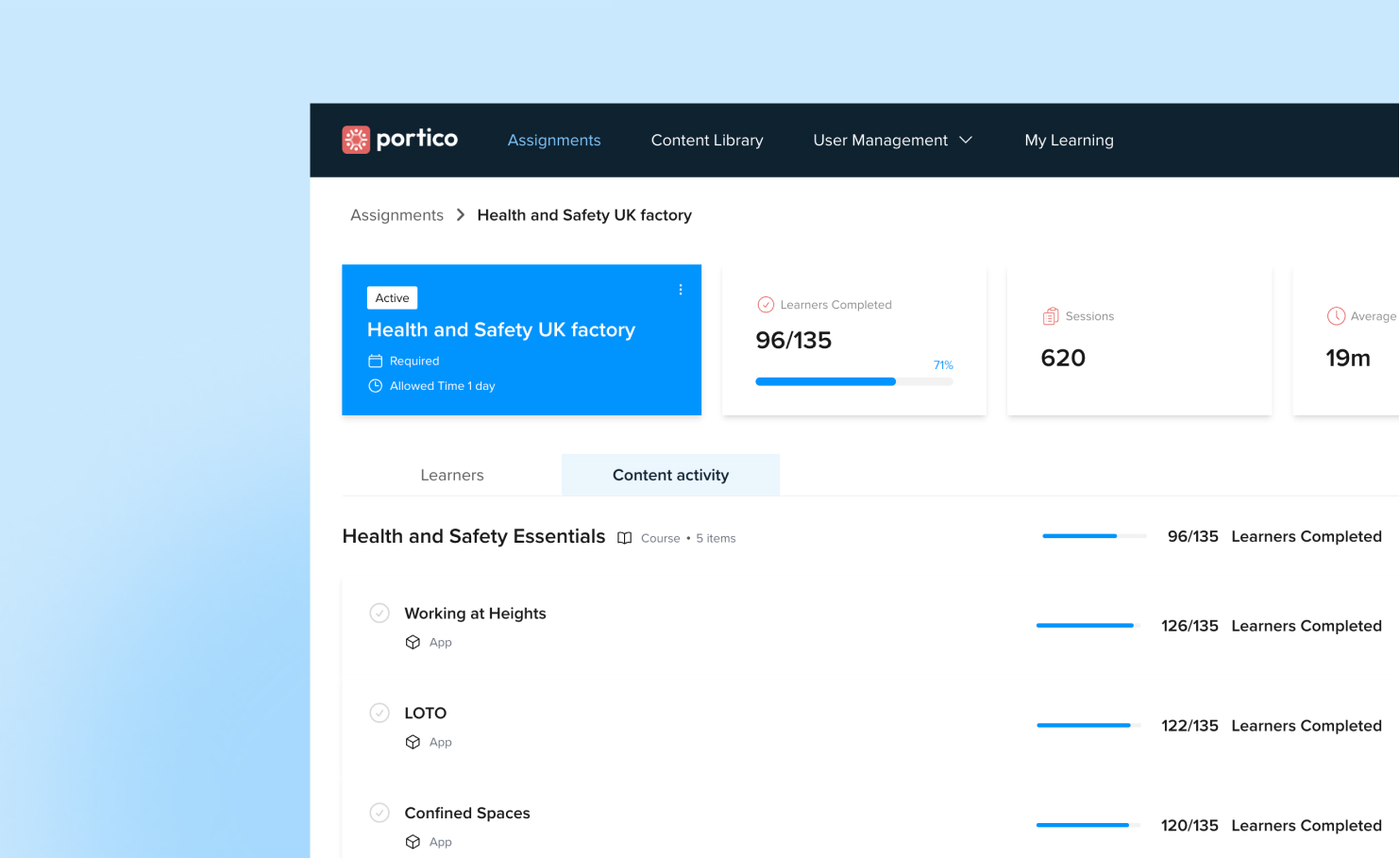Go to My Learning page
The image size is (1400, 858).
coord(1069,140)
